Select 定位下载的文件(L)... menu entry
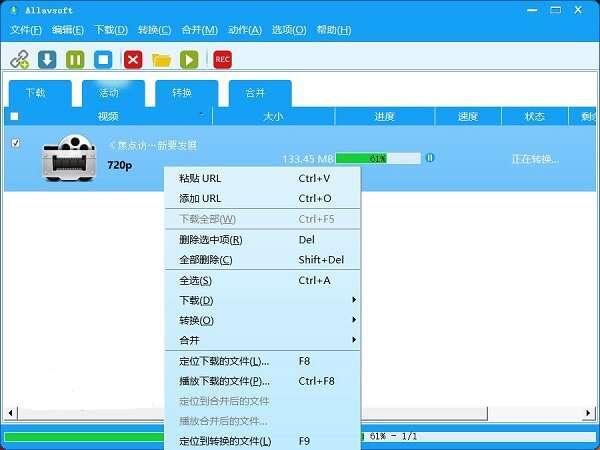600x450 pixels. (262, 361)
